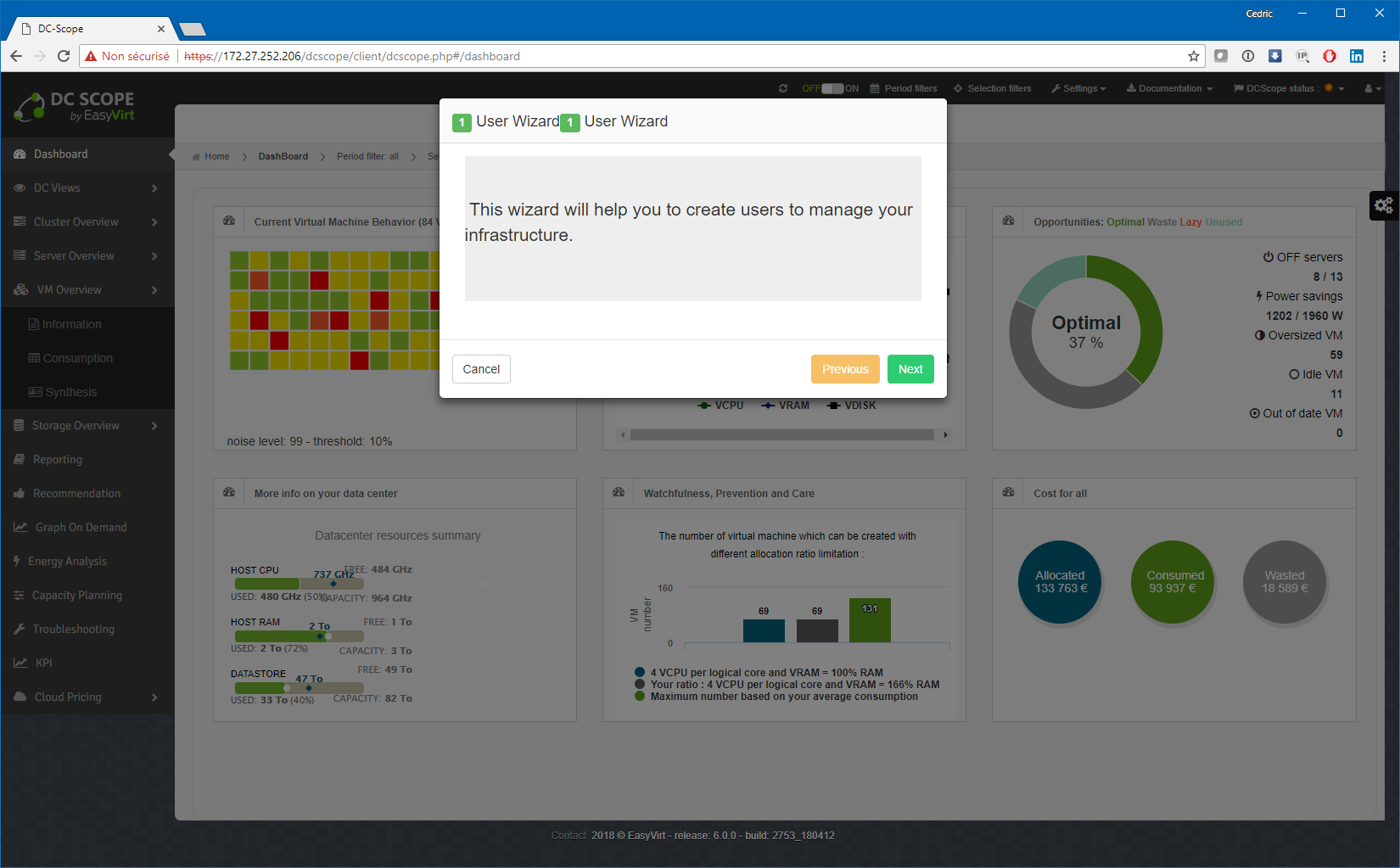1400x868 pixels.
Task: Click the Previous wizard button
Action: tap(844, 369)
